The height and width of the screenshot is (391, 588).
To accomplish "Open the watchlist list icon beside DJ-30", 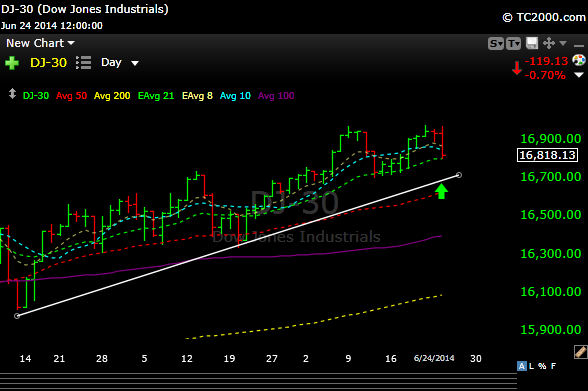I will click(83, 63).
